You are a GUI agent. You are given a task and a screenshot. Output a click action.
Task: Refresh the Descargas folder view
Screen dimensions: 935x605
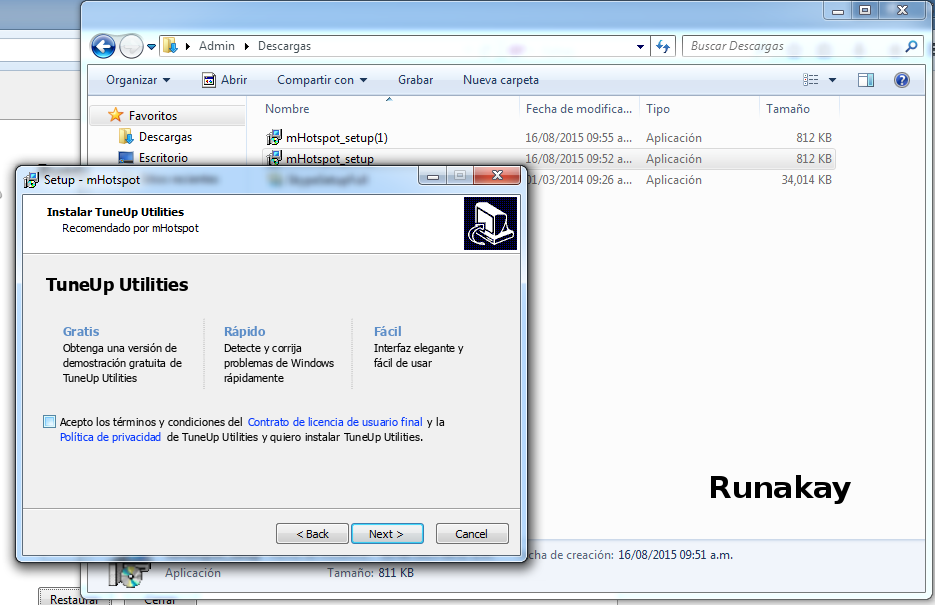tap(662, 46)
